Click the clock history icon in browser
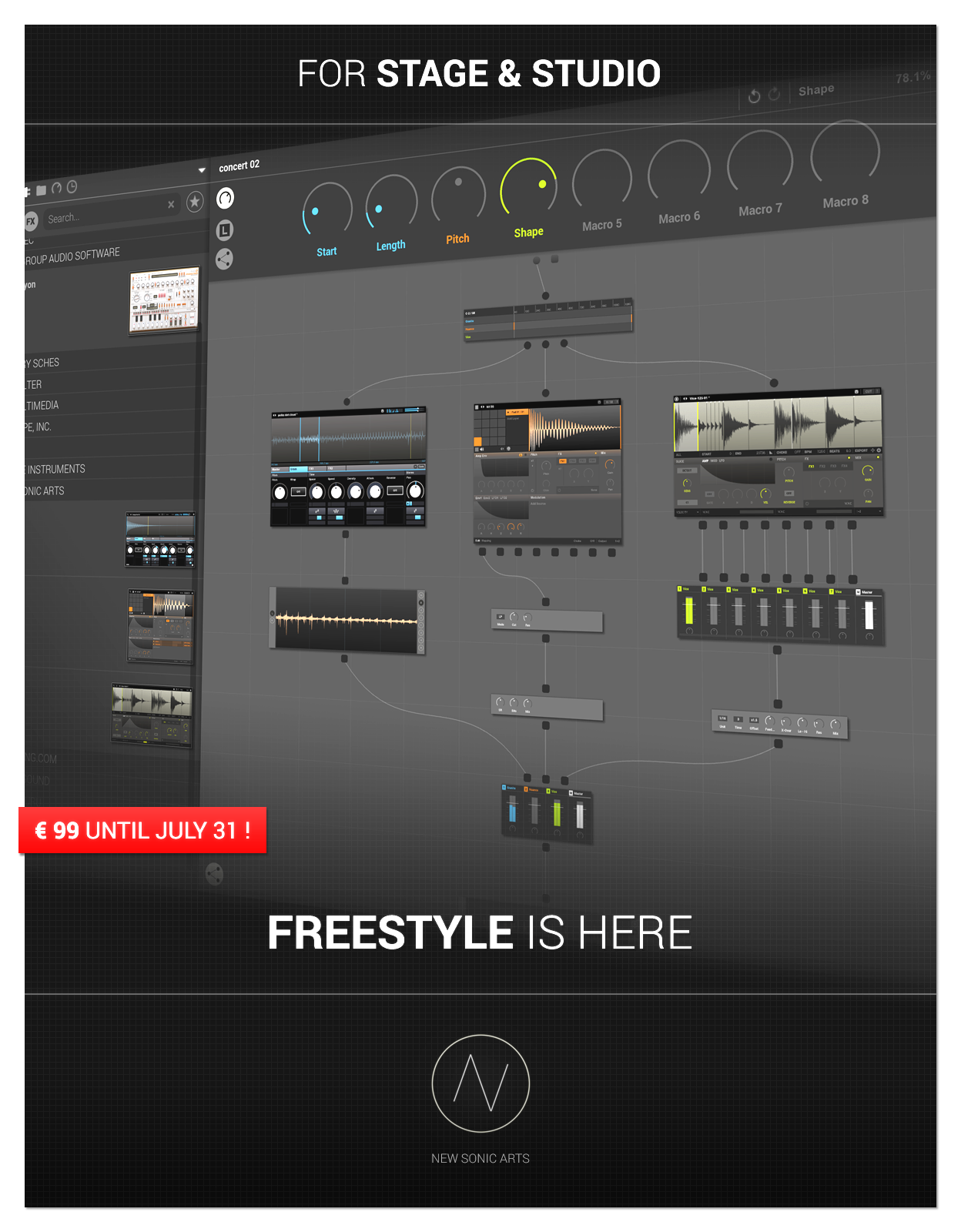This screenshot has height=1232, width=961. coord(72,186)
